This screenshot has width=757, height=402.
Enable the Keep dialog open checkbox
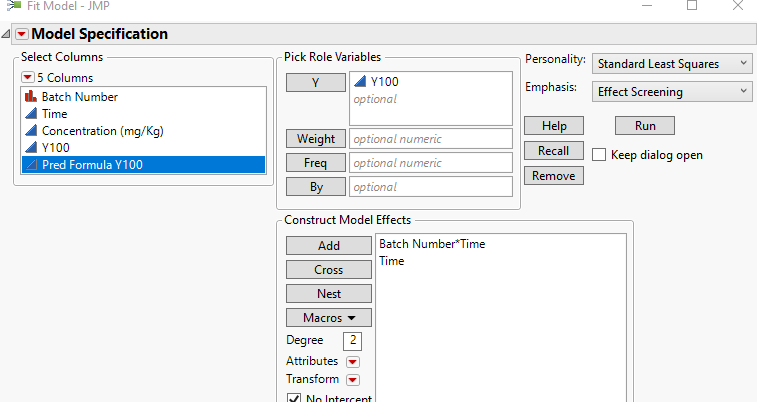click(599, 155)
